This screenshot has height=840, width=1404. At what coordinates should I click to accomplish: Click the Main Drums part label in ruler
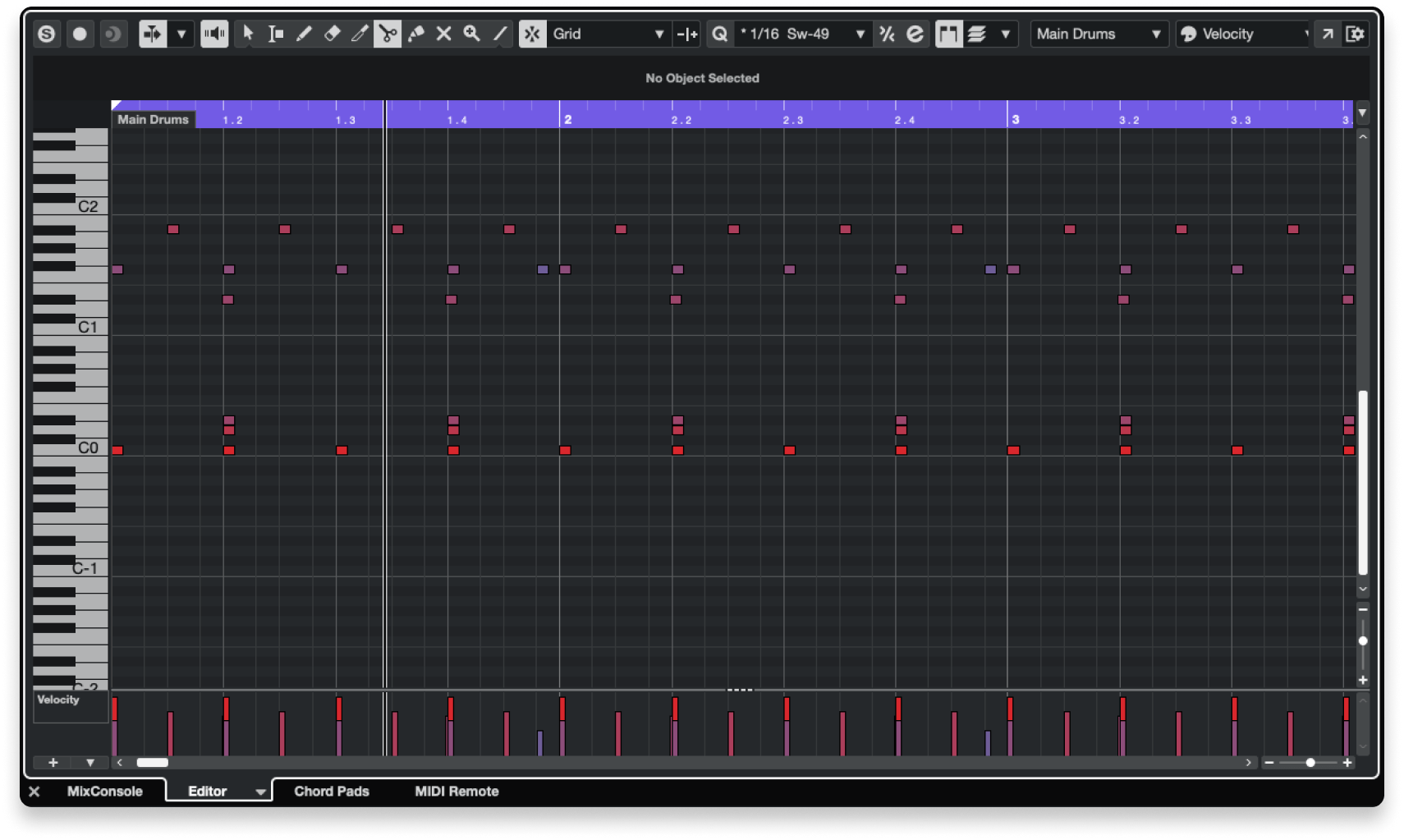coord(153,120)
